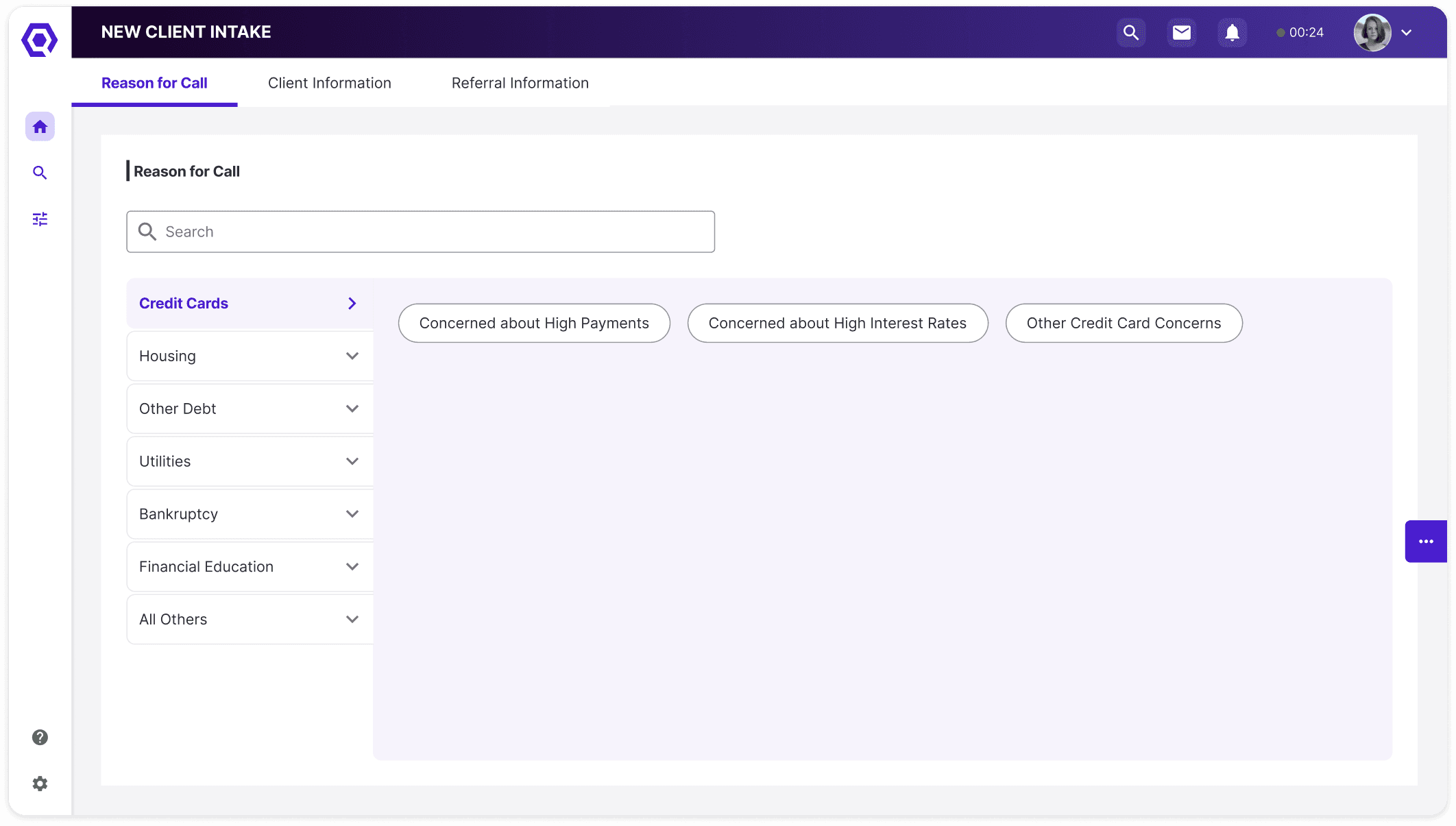Click the header search icon
The image size is (1456, 826).
click(1130, 32)
